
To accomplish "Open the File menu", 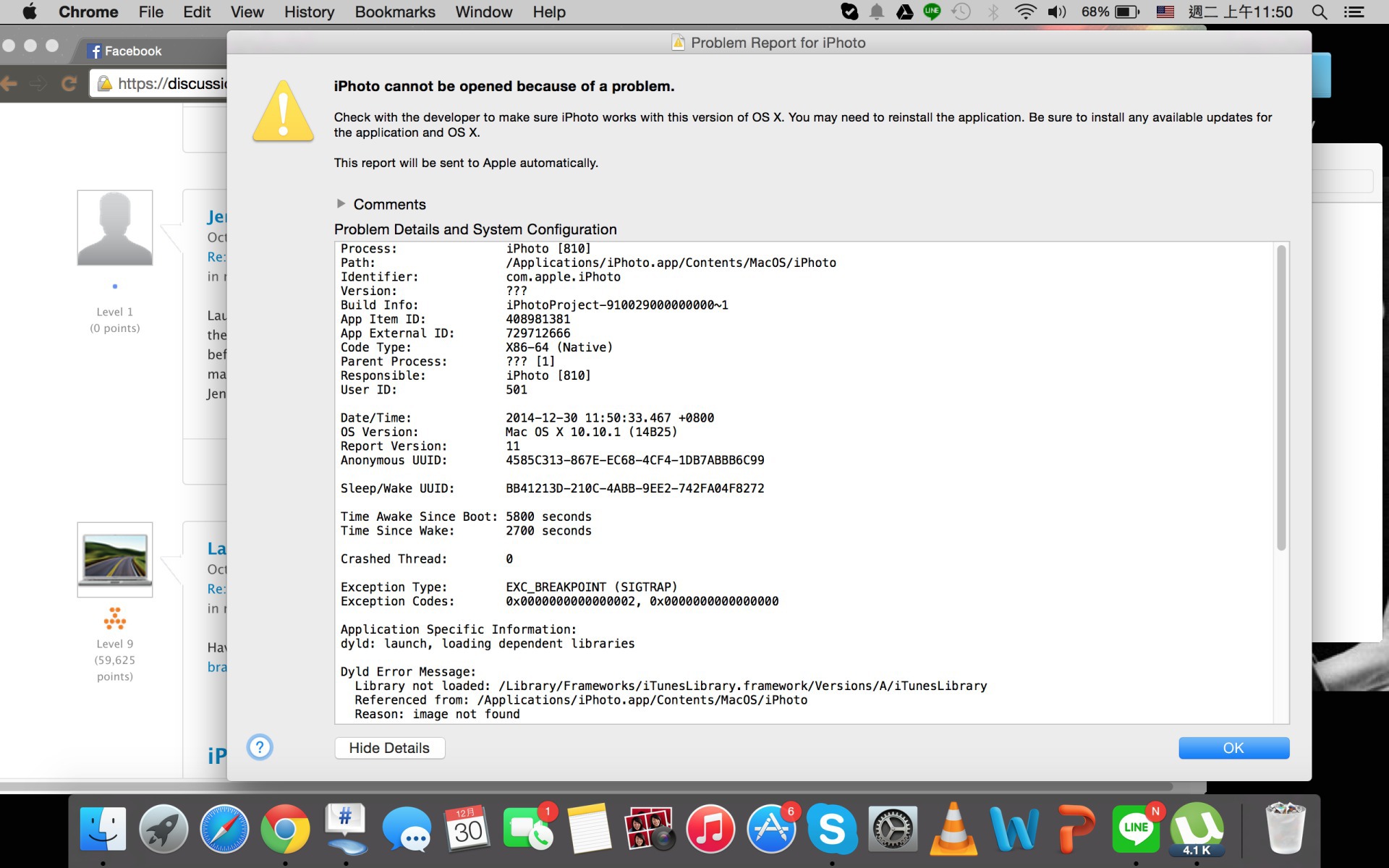I will tap(151, 12).
